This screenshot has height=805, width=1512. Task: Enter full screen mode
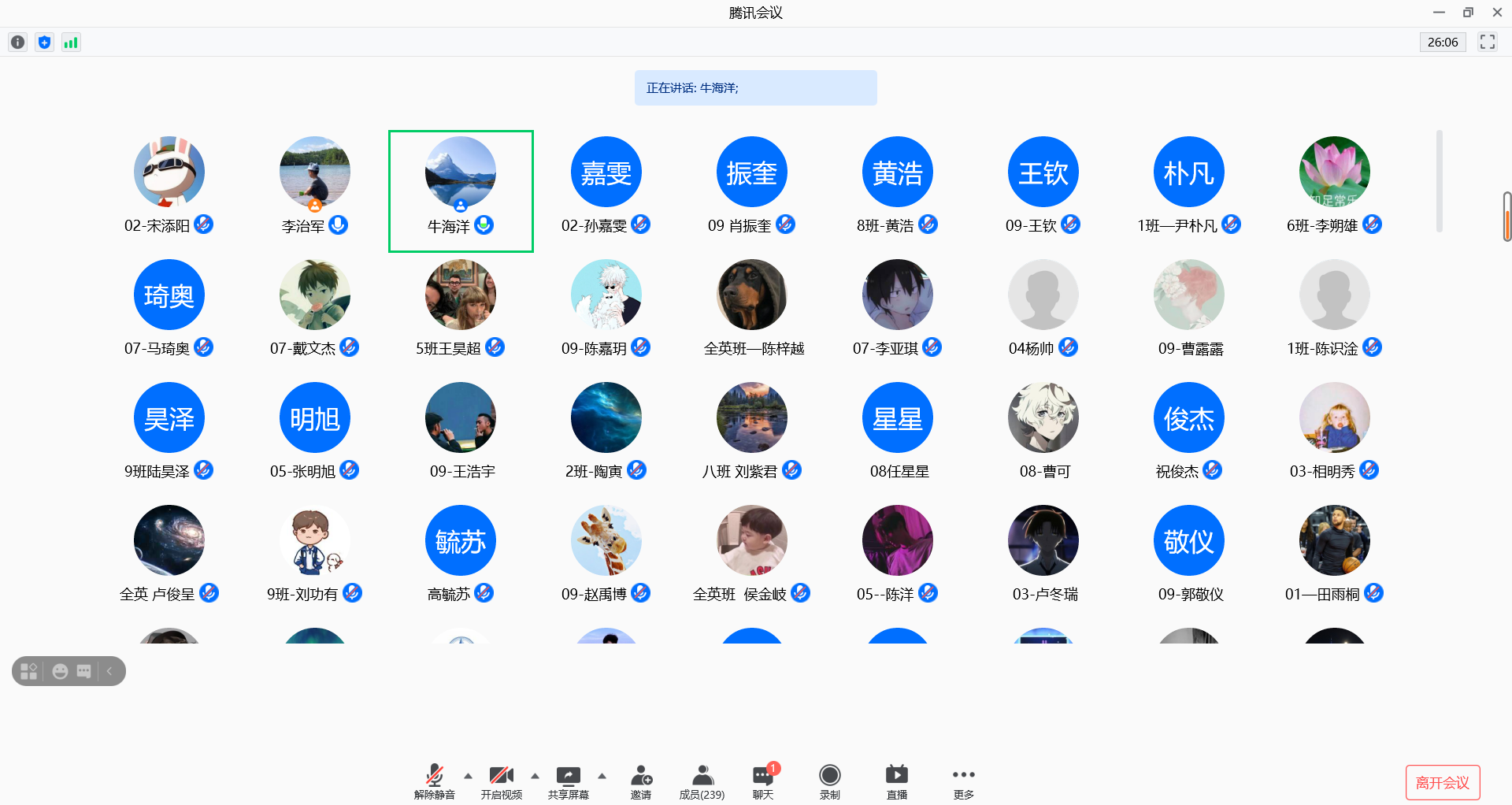(x=1487, y=43)
